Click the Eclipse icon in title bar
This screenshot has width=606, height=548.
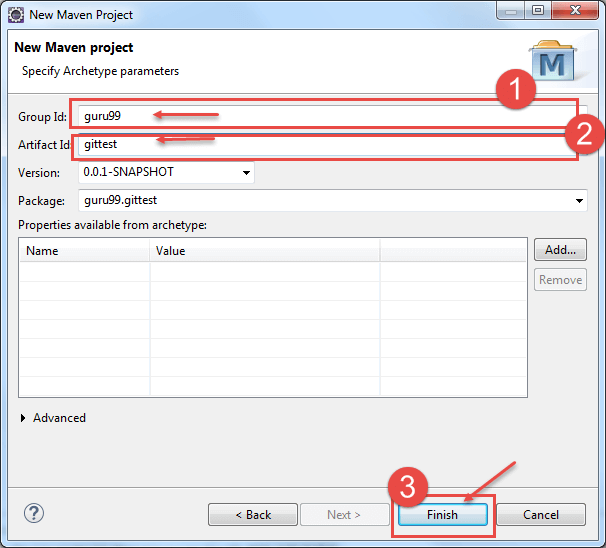(x=16, y=15)
